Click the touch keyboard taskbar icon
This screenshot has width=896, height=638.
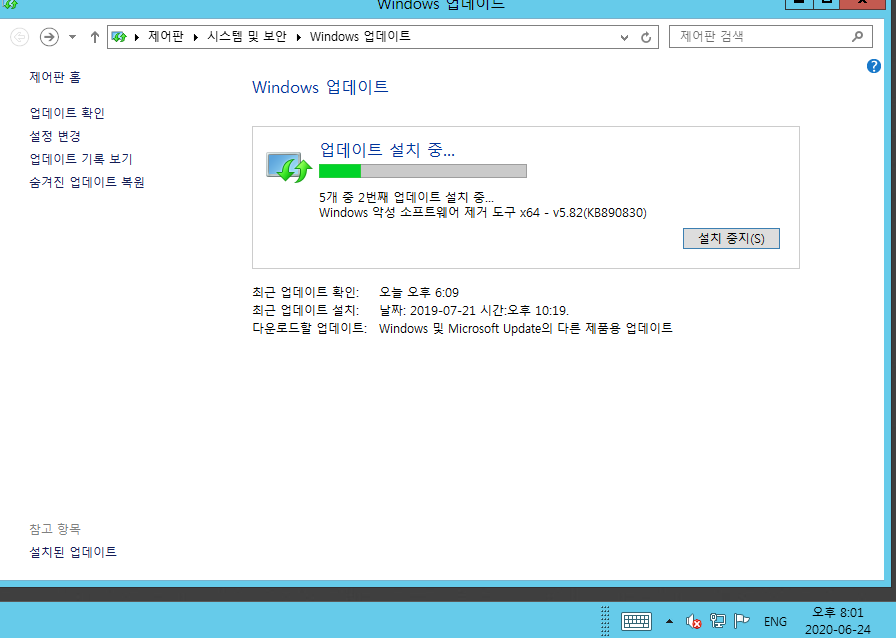(636, 621)
